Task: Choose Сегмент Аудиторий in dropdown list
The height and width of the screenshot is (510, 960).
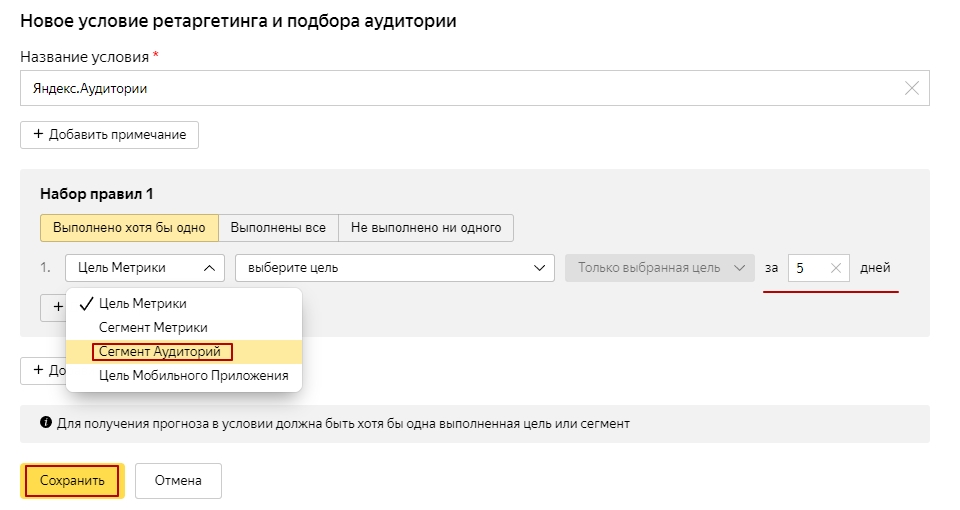Action: point(184,351)
